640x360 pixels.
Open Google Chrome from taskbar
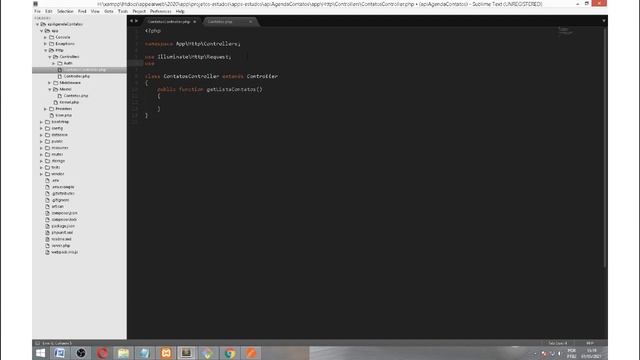230,353
